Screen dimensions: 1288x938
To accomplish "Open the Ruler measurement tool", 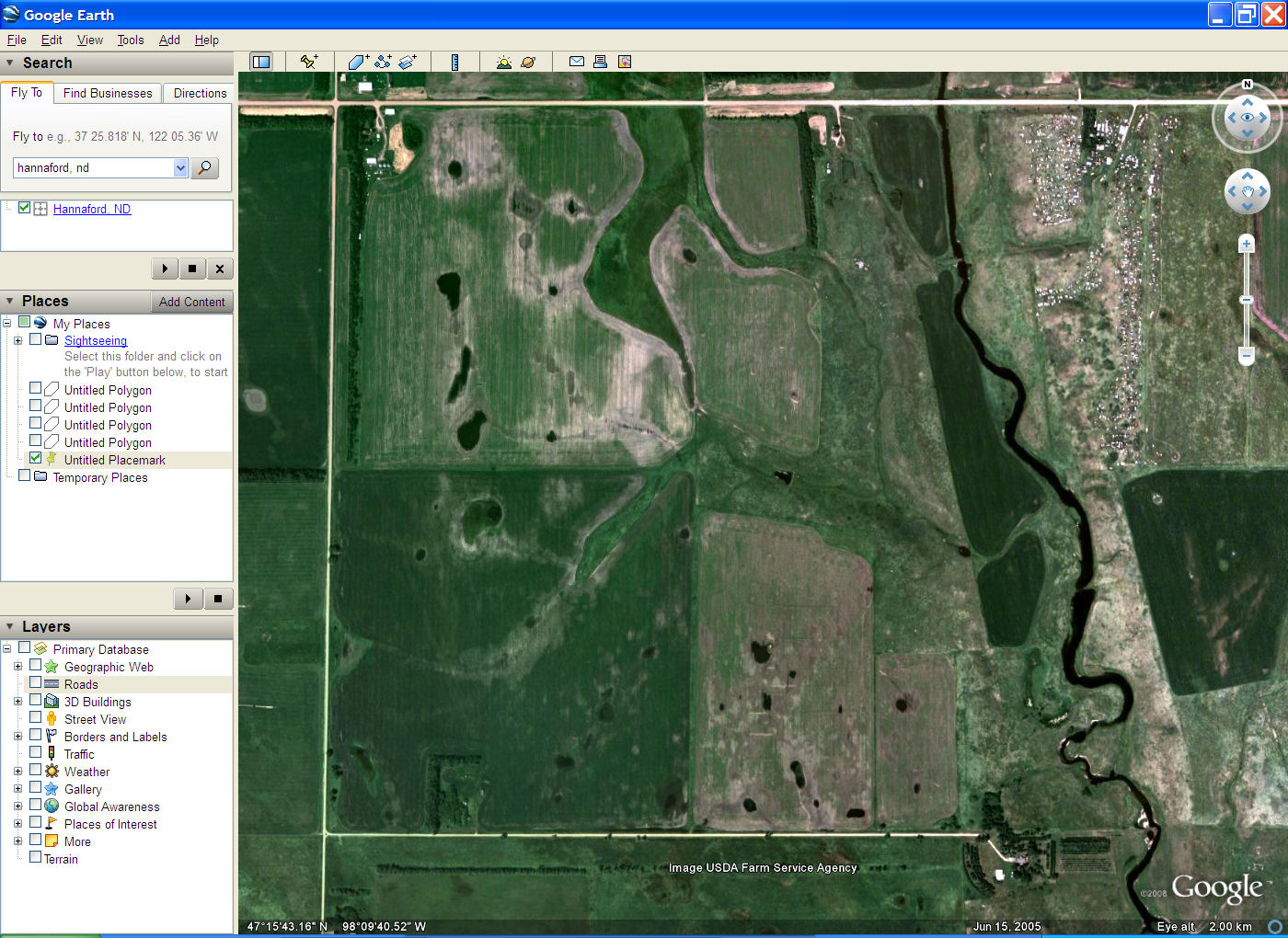I will 455,62.
